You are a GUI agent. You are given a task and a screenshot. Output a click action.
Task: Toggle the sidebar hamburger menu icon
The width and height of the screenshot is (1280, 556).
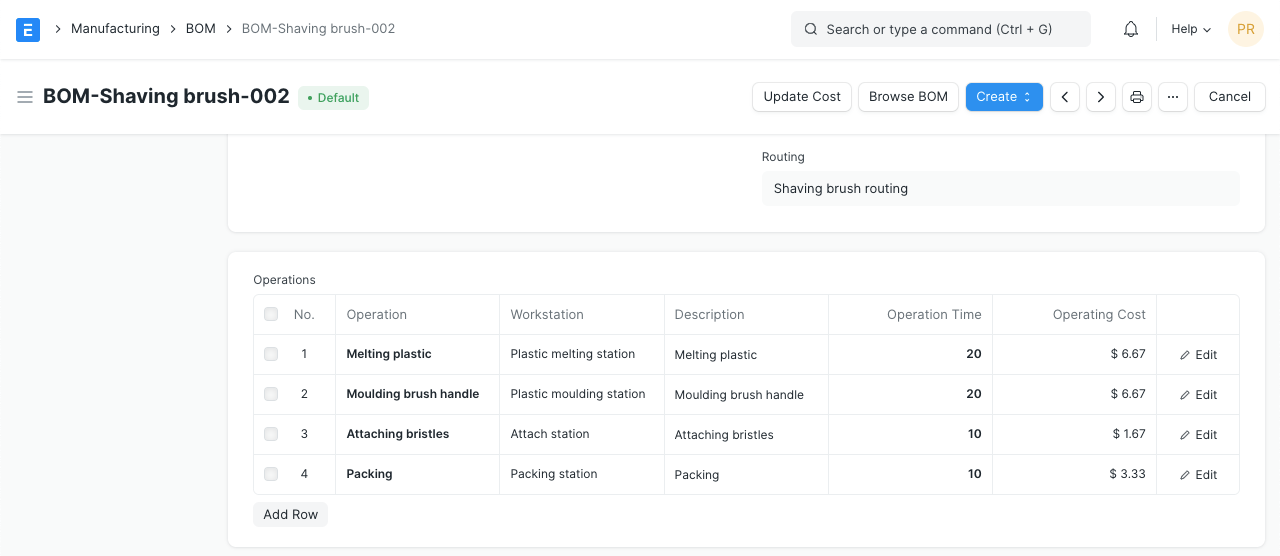point(25,97)
